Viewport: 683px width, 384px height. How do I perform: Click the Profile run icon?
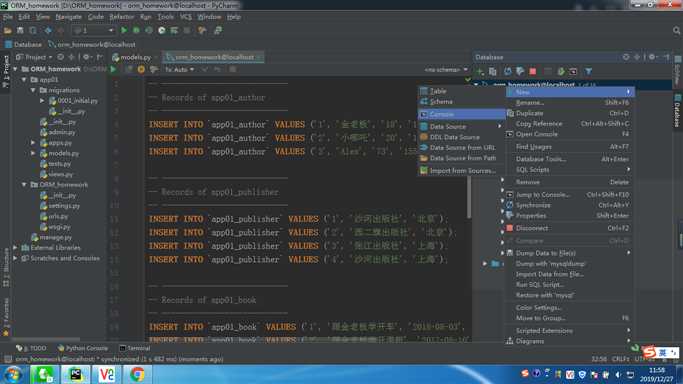click(162, 30)
